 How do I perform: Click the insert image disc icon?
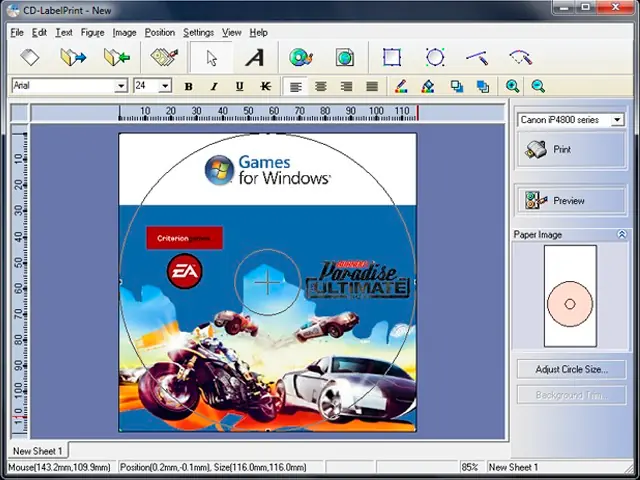tap(301, 57)
